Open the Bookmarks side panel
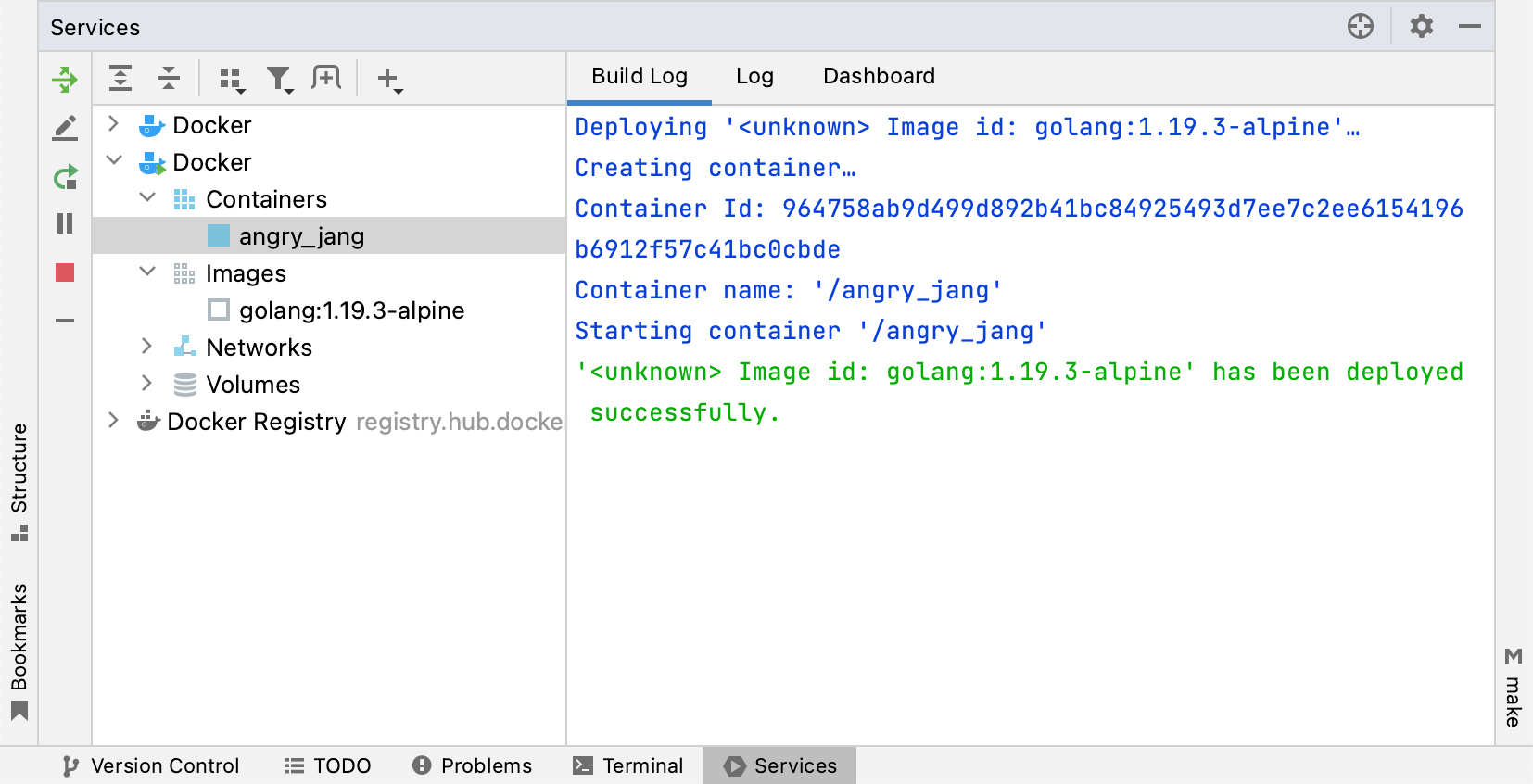 (19, 651)
